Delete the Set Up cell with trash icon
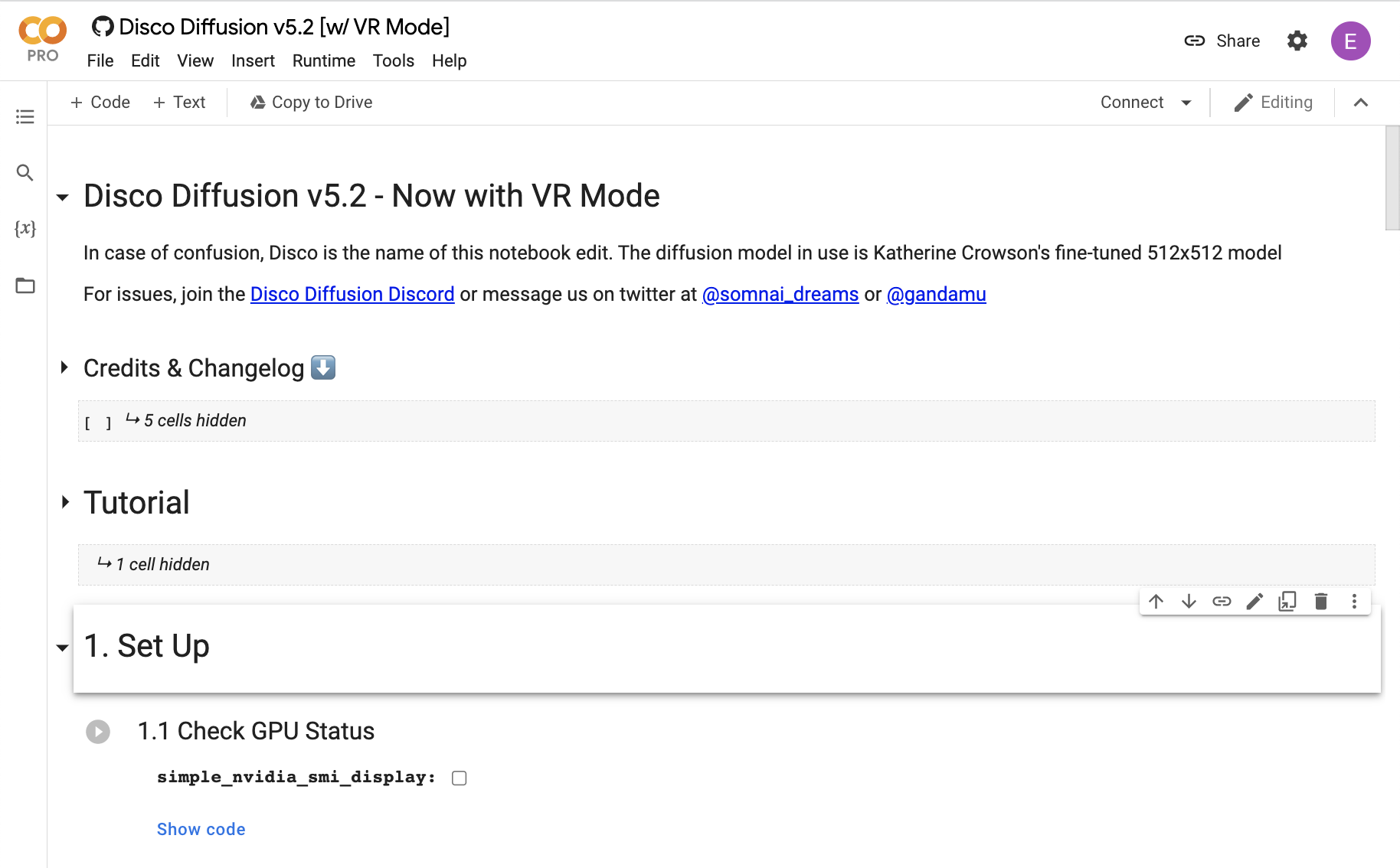1400x868 pixels. pyautogui.click(x=1321, y=602)
